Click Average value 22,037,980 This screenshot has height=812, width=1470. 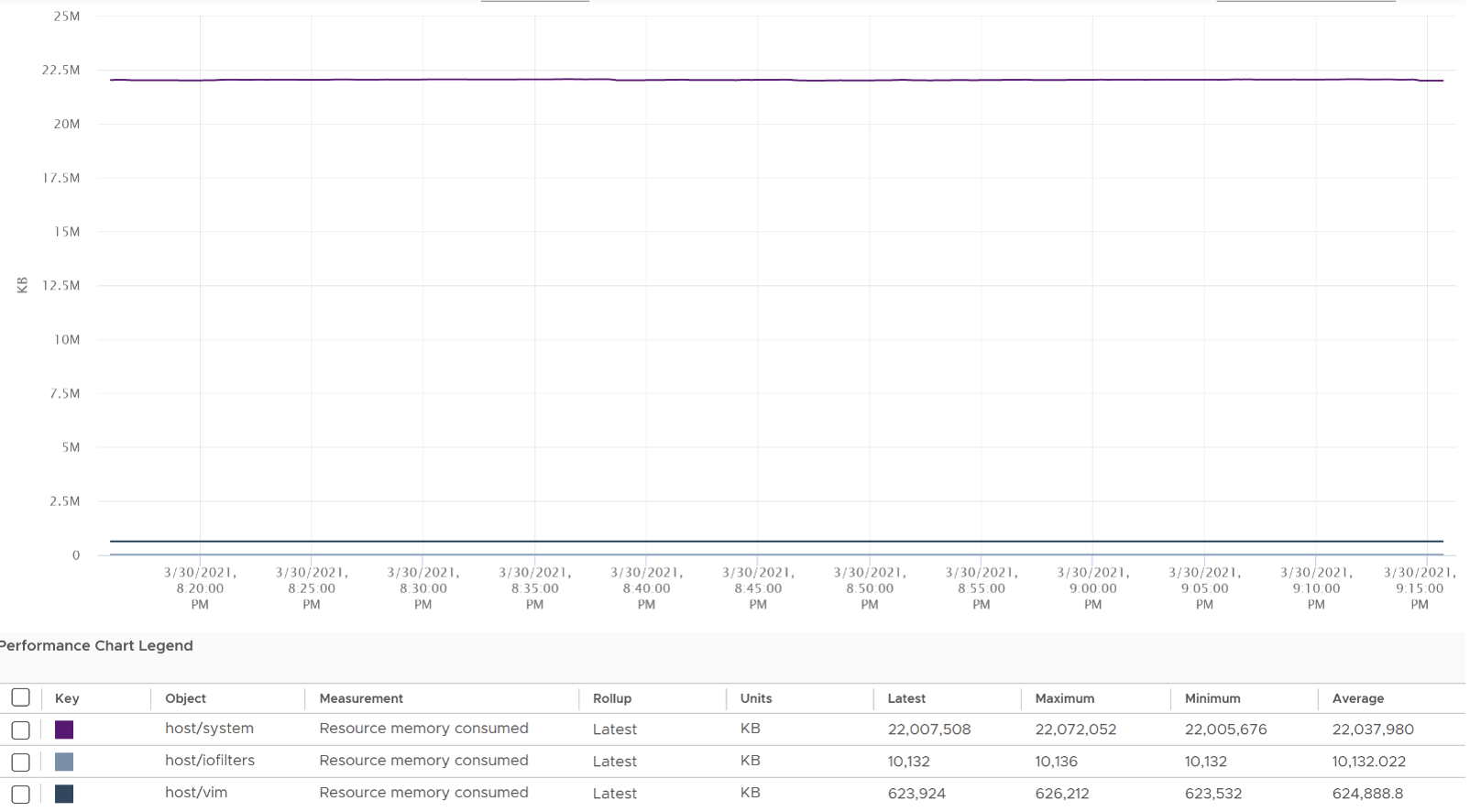point(1373,730)
